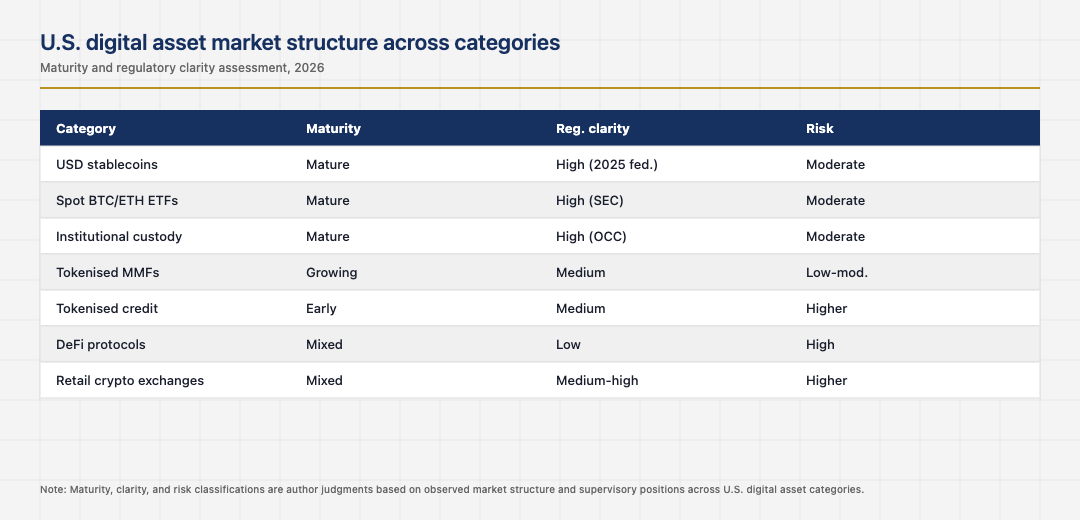
Task: Select 'Moderate' in the USD stablecoins row
Action: click(835, 165)
